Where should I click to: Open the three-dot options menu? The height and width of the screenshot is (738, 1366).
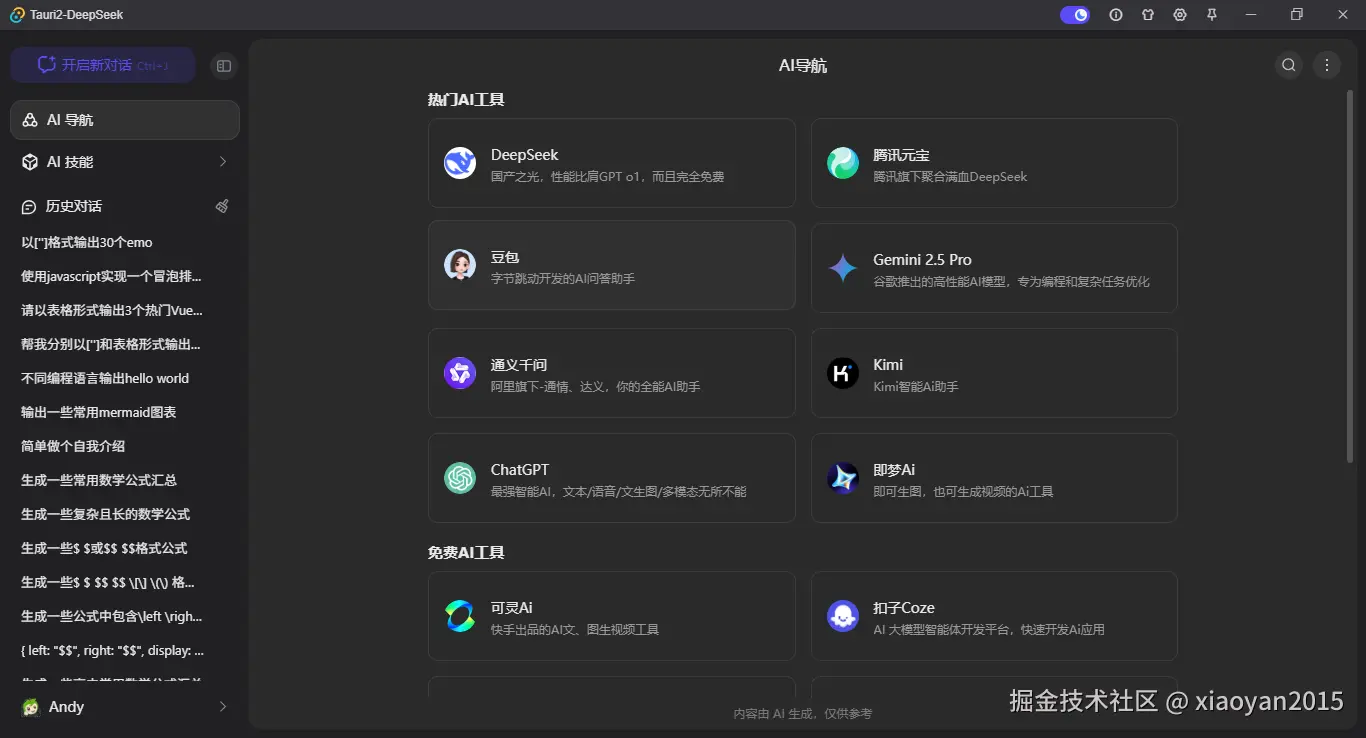[x=1326, y=65]
